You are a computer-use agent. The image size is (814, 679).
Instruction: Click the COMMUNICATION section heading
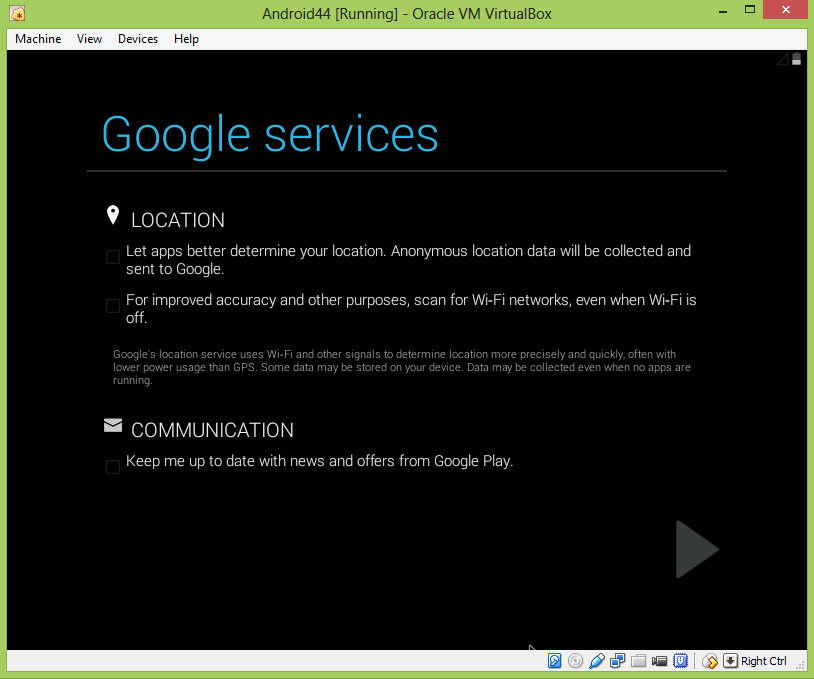tap(212, 430)
